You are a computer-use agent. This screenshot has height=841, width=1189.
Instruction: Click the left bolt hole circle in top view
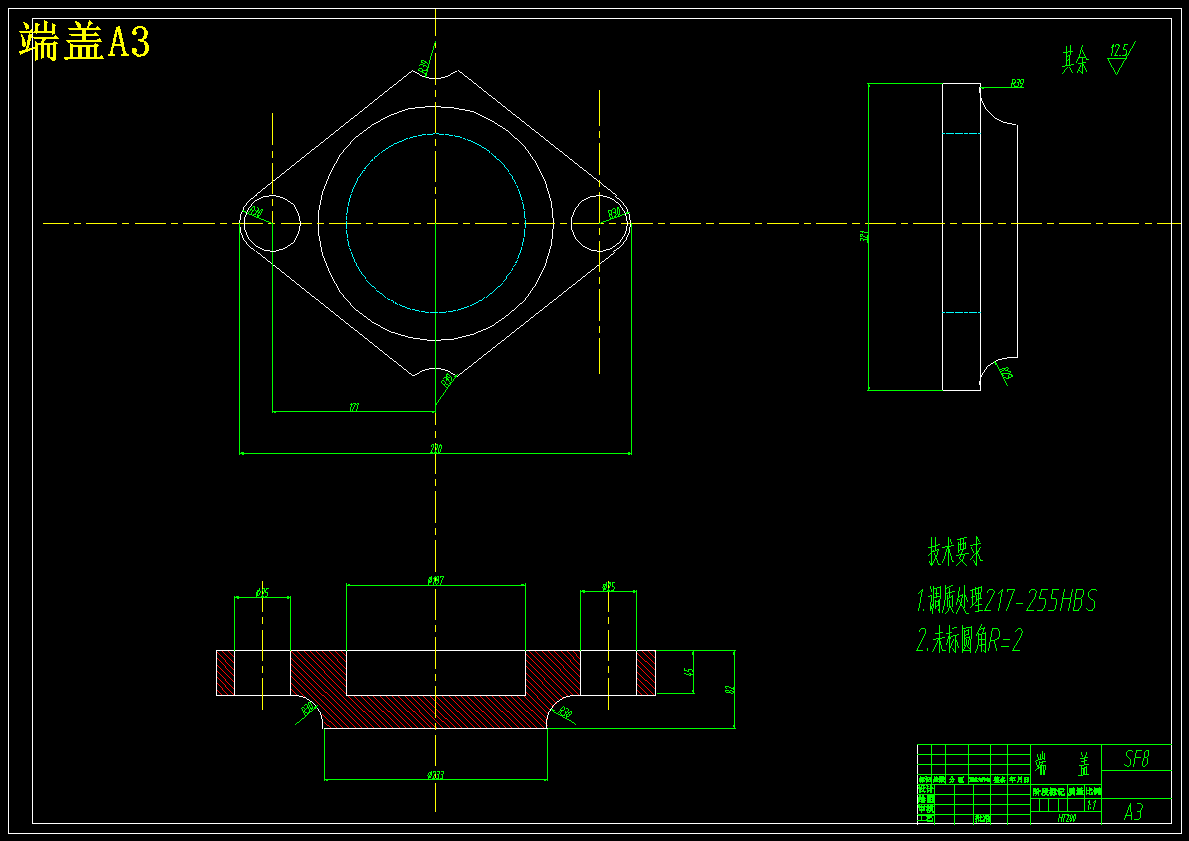[x=271, y=223]
